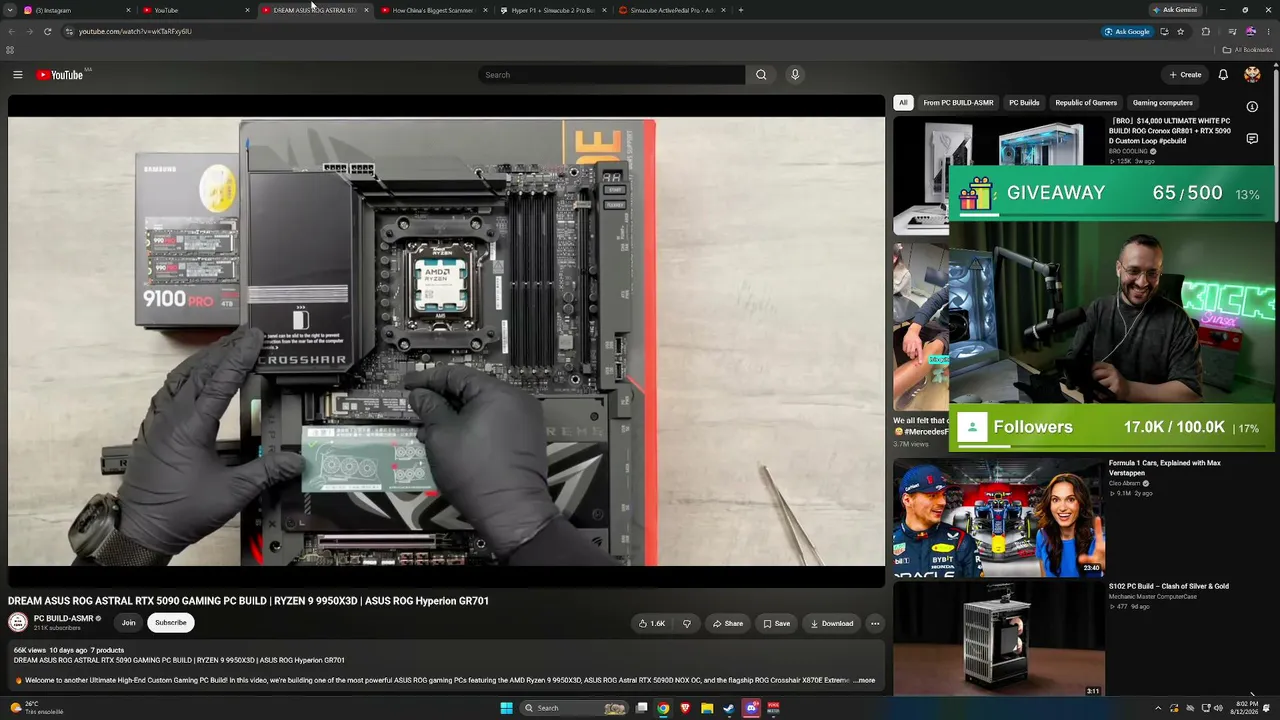This screenshot has width=1280, height=720.
Task: Like the video with 1.6K likes
Action: coord(652,623)
